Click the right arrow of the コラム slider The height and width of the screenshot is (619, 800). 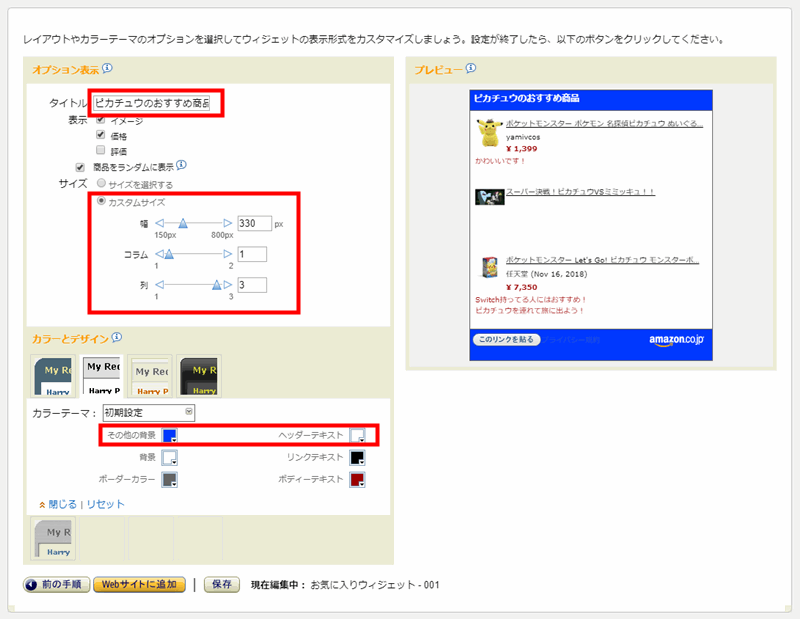(228, 254)
